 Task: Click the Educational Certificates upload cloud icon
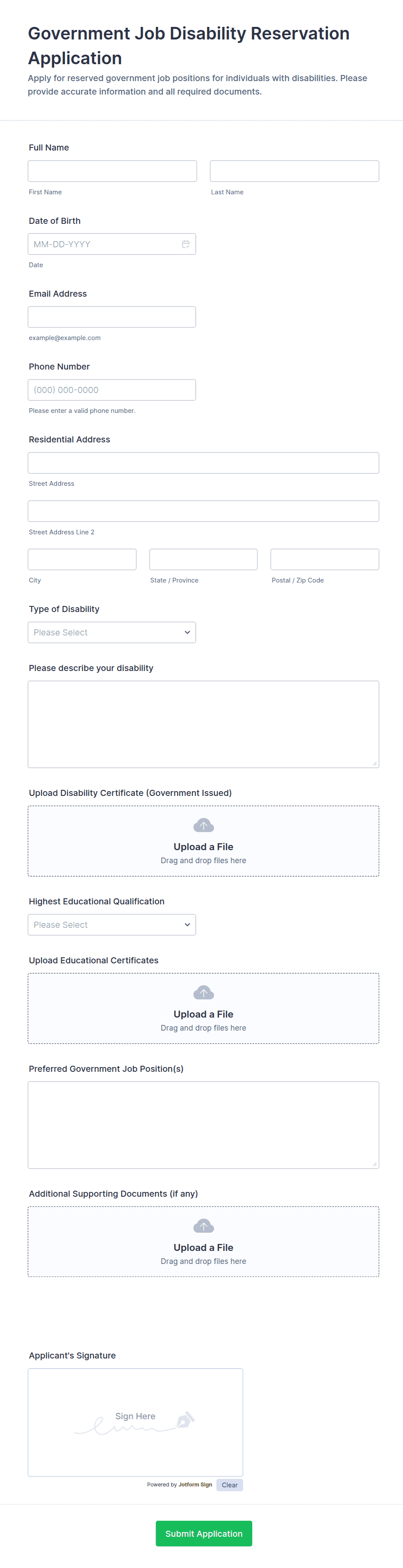click(x=203, y=993)
